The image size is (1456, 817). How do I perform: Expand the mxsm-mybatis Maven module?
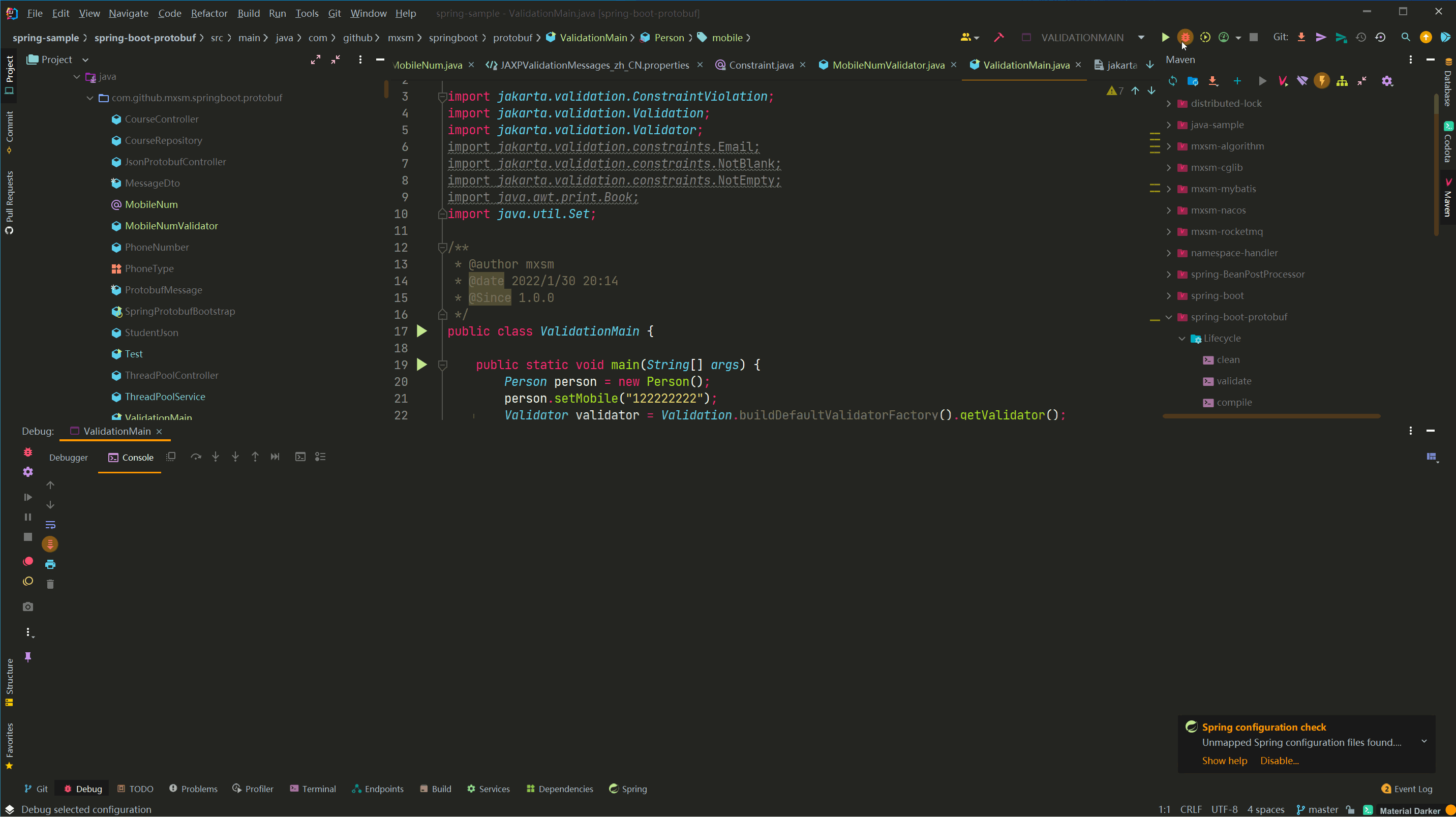(x=1169, y=189)
